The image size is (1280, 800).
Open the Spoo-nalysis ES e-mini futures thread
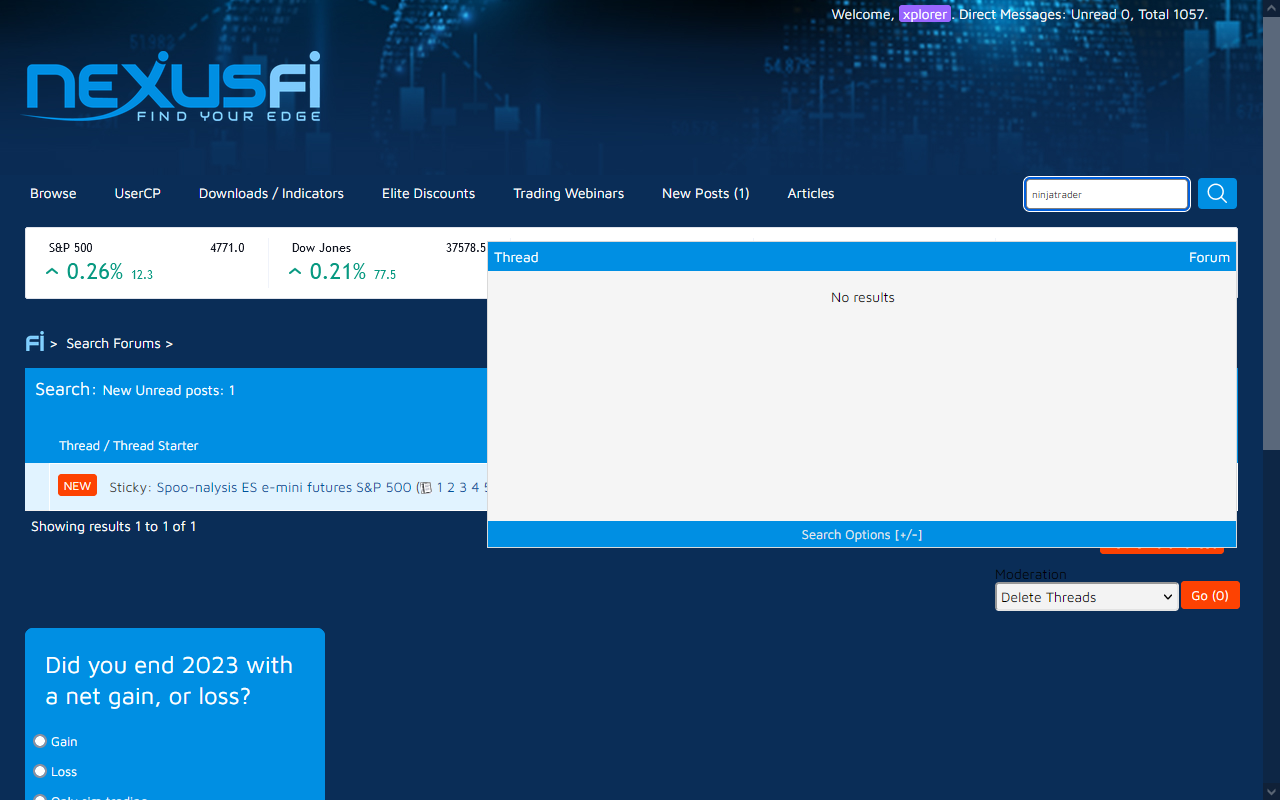pyautogui.click(x=284, y=487)
